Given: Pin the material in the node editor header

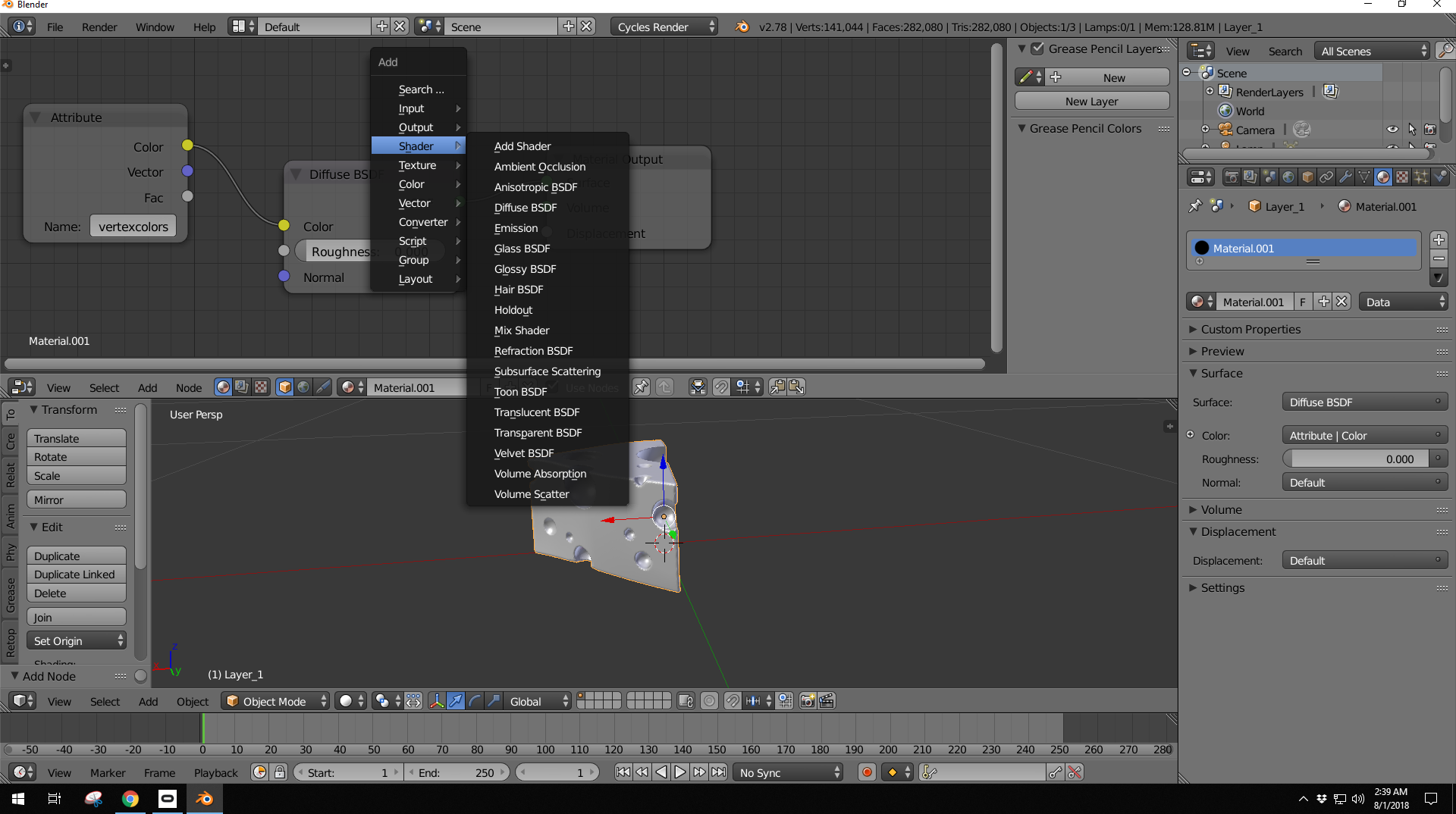Looking at the screenshot, I should pos(641,387).
